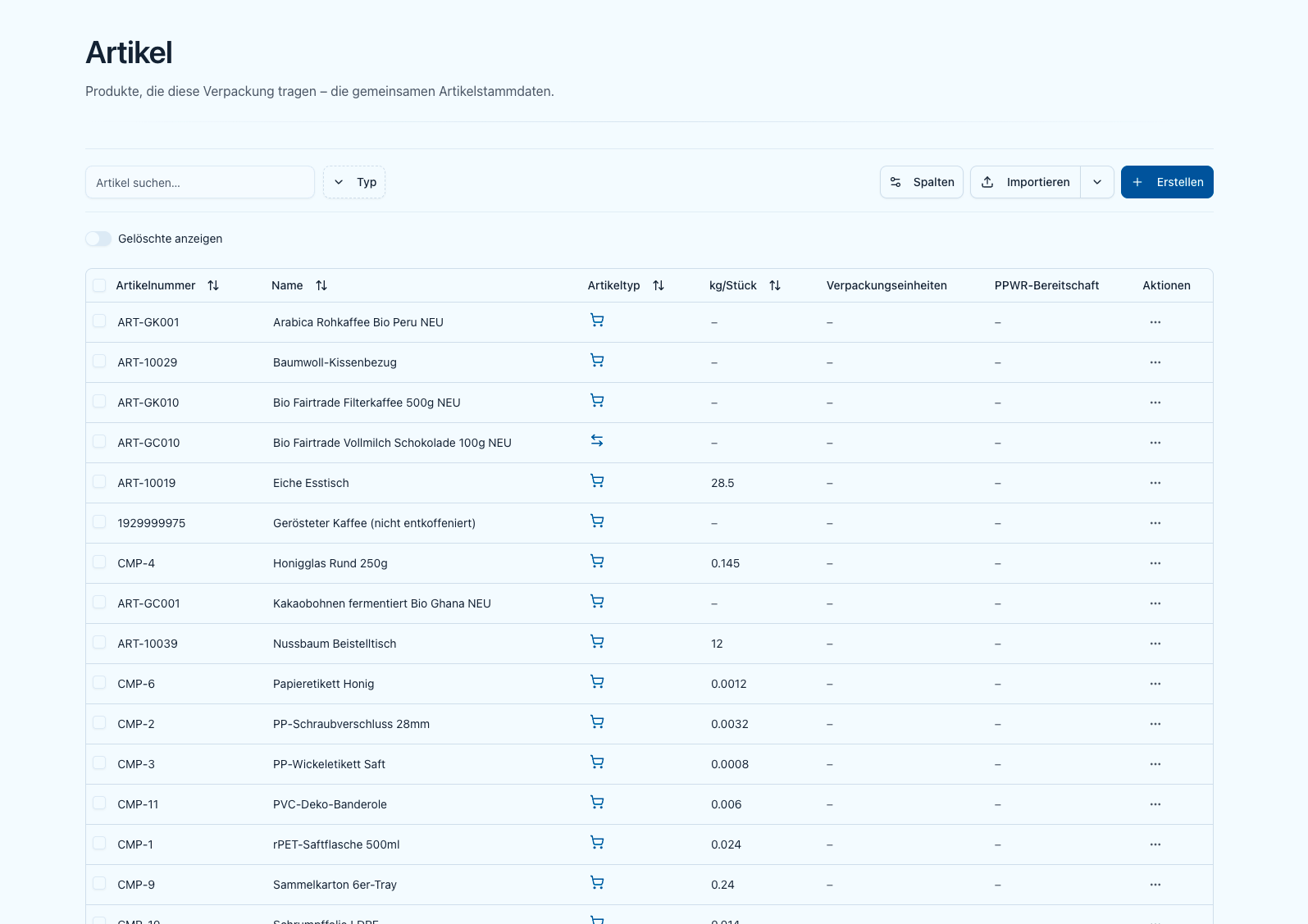Open the Spalten column settings

(922, 182)
